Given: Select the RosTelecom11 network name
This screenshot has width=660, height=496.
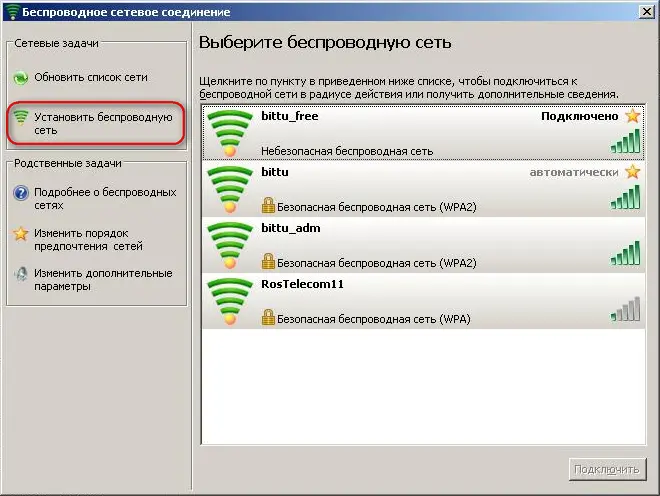Looking at the screenshot, I should click(303, 284).
